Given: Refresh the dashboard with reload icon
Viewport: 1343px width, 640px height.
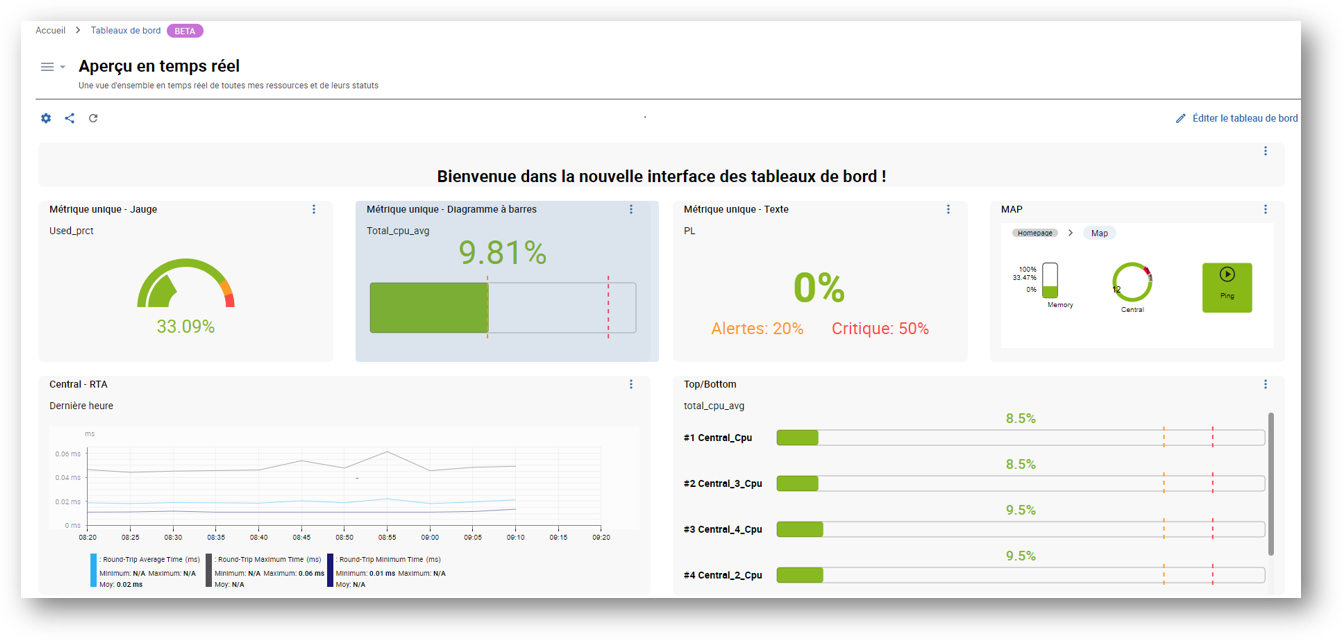Looking at the screenshot, I should tap(93, 118).
